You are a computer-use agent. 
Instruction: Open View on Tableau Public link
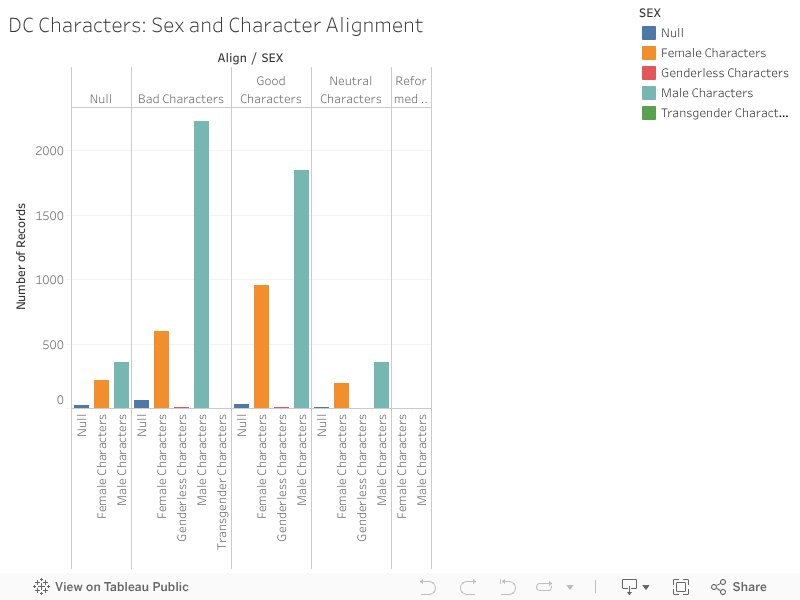pos(121,587)
